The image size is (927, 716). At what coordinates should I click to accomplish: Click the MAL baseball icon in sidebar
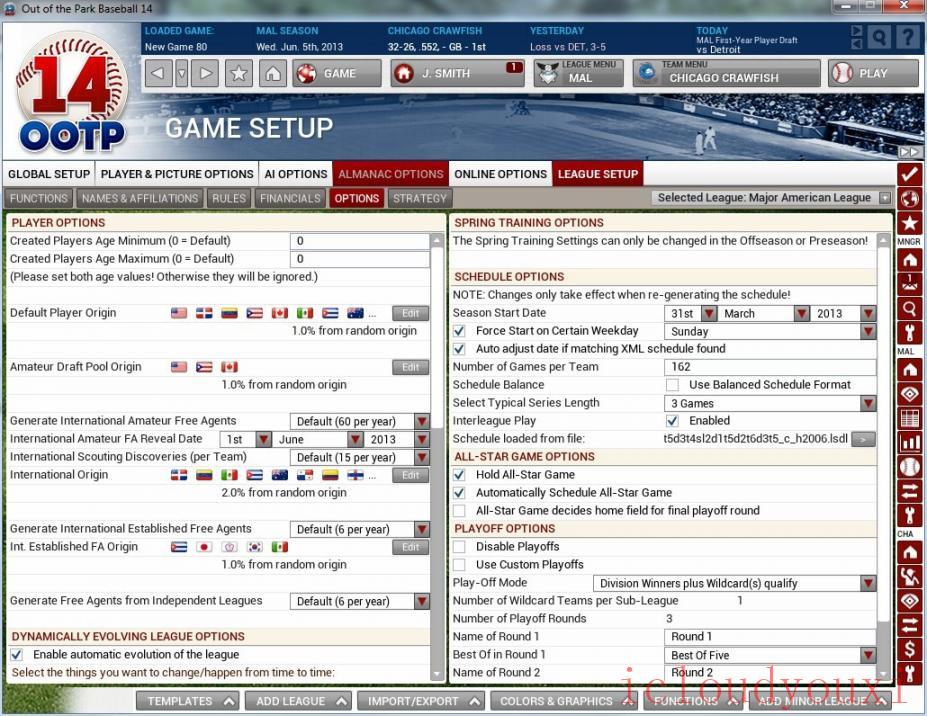tap(909, 466)
